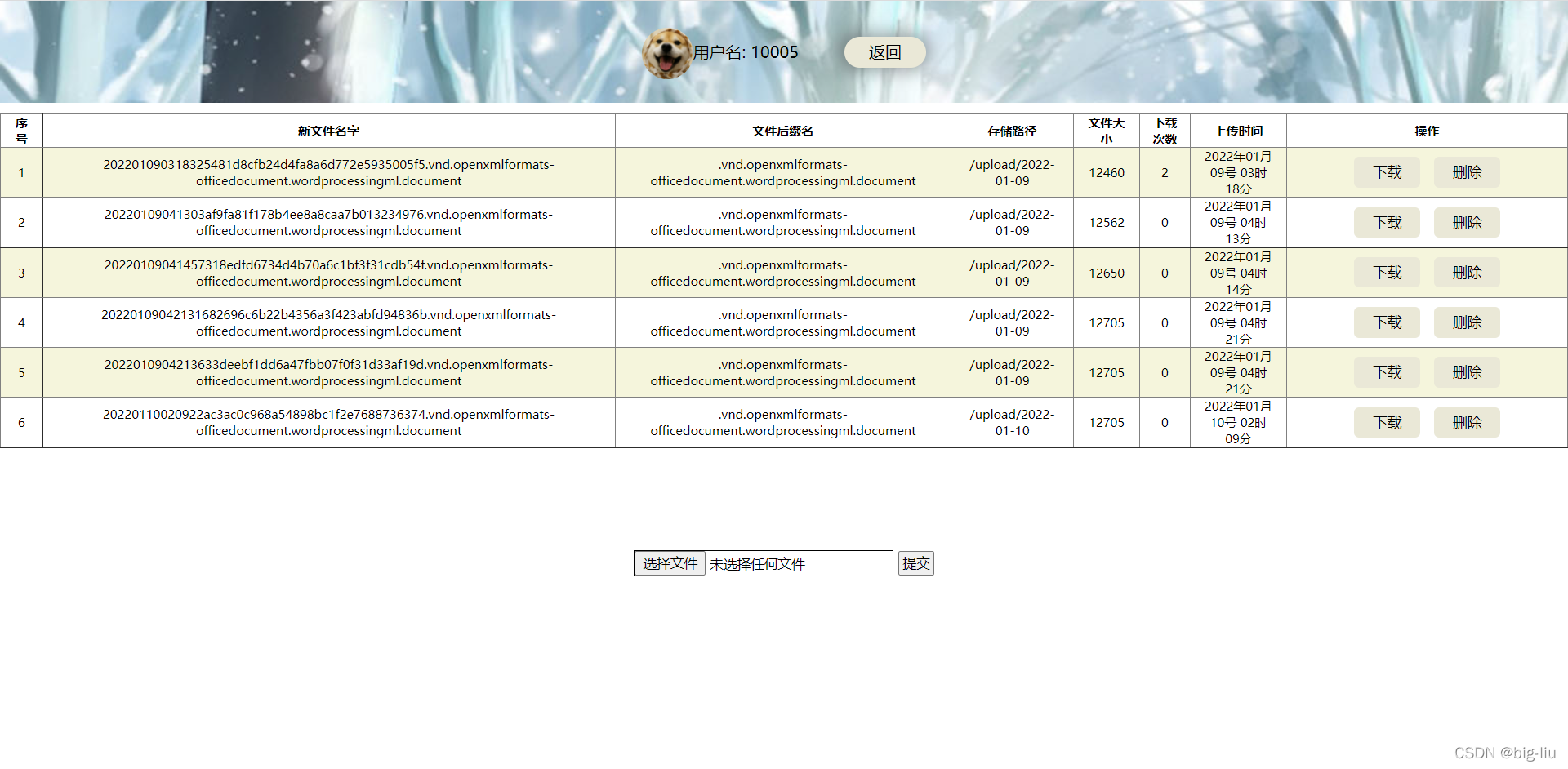Select file name starting 20220110020922
This screenshot has width=1568, height=769.
328,422
